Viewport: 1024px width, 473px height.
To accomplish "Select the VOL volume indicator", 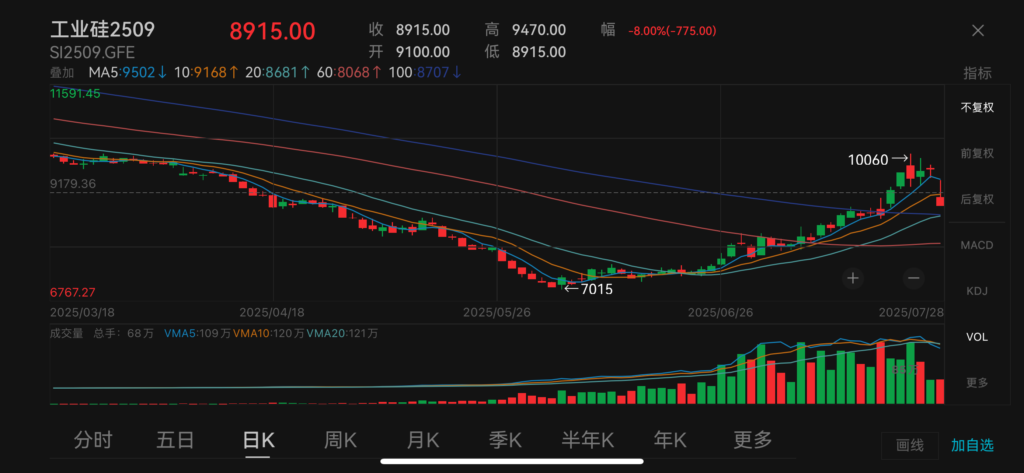I will pos(977,337).
